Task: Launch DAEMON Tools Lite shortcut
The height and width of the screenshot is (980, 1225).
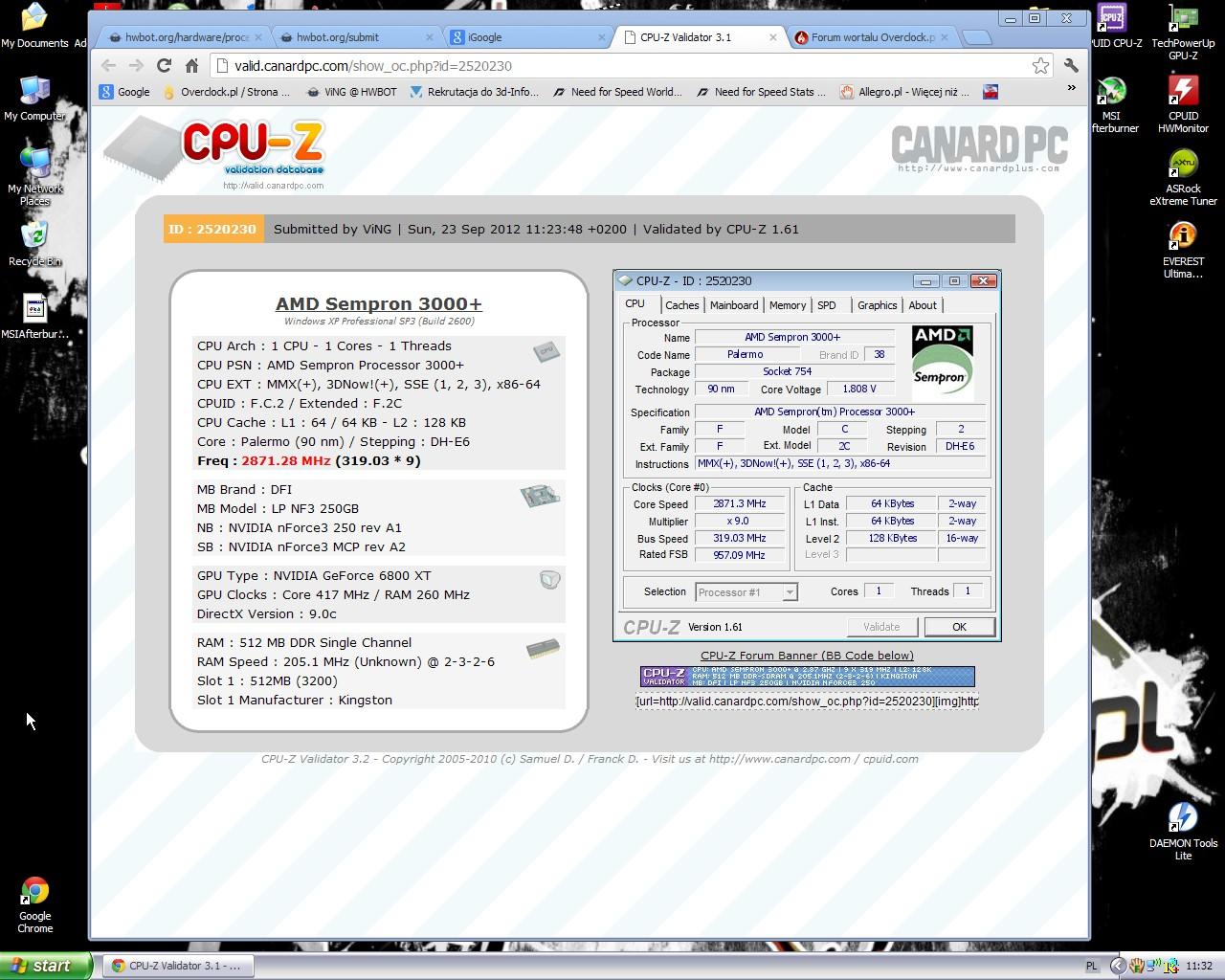Action: (x=1183, y=831)
